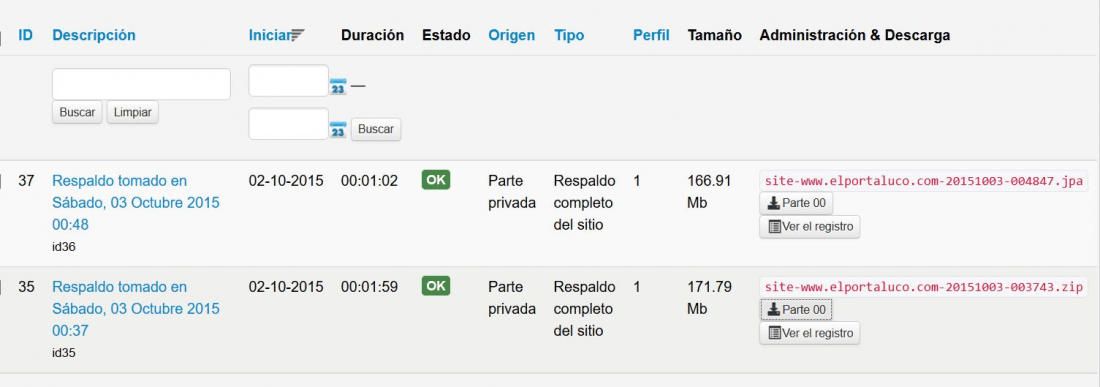Open calendar picker for start date from
The width and height of the screenshot is (1100, 387).
338,86
